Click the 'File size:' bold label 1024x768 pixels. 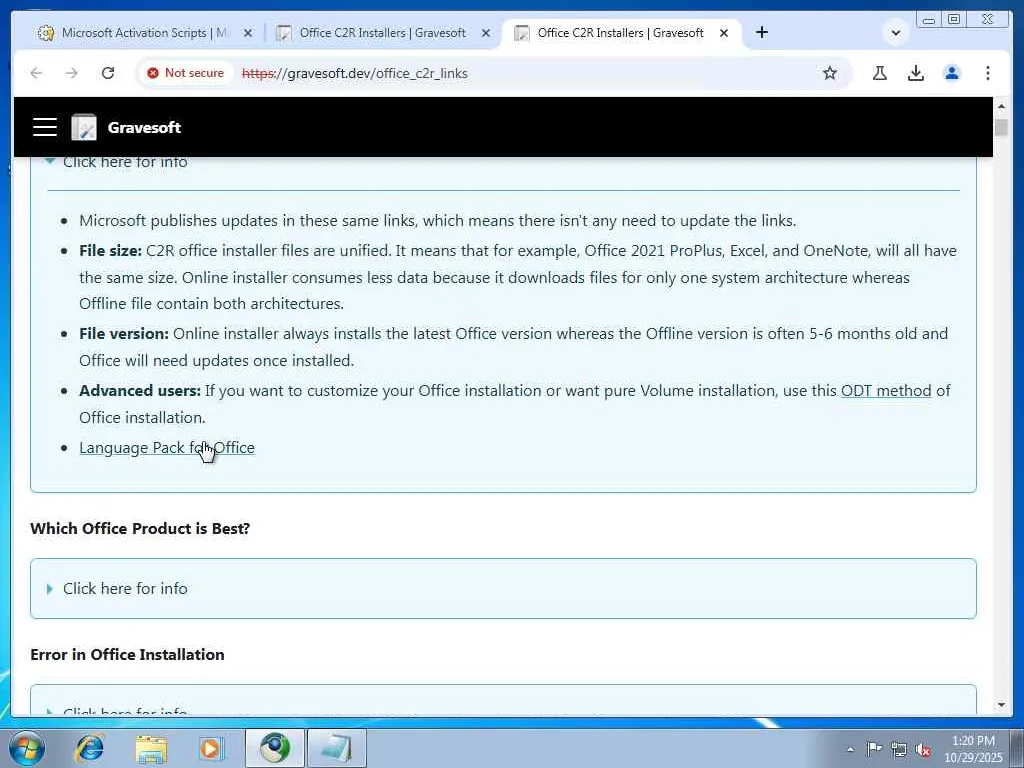pyautogui.click(x=110, y=251)
